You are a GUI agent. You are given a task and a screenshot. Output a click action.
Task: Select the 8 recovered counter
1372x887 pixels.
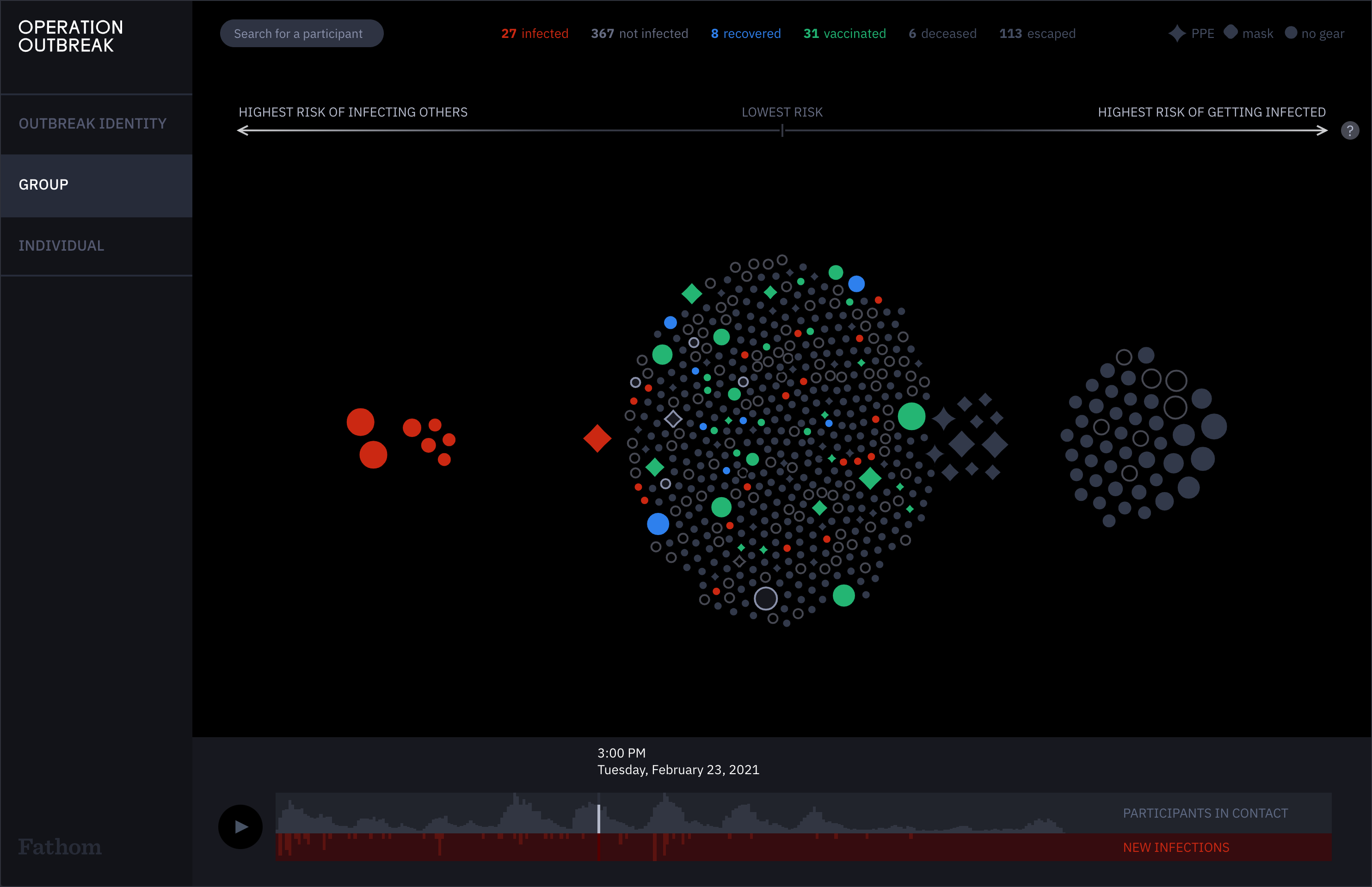745,33
